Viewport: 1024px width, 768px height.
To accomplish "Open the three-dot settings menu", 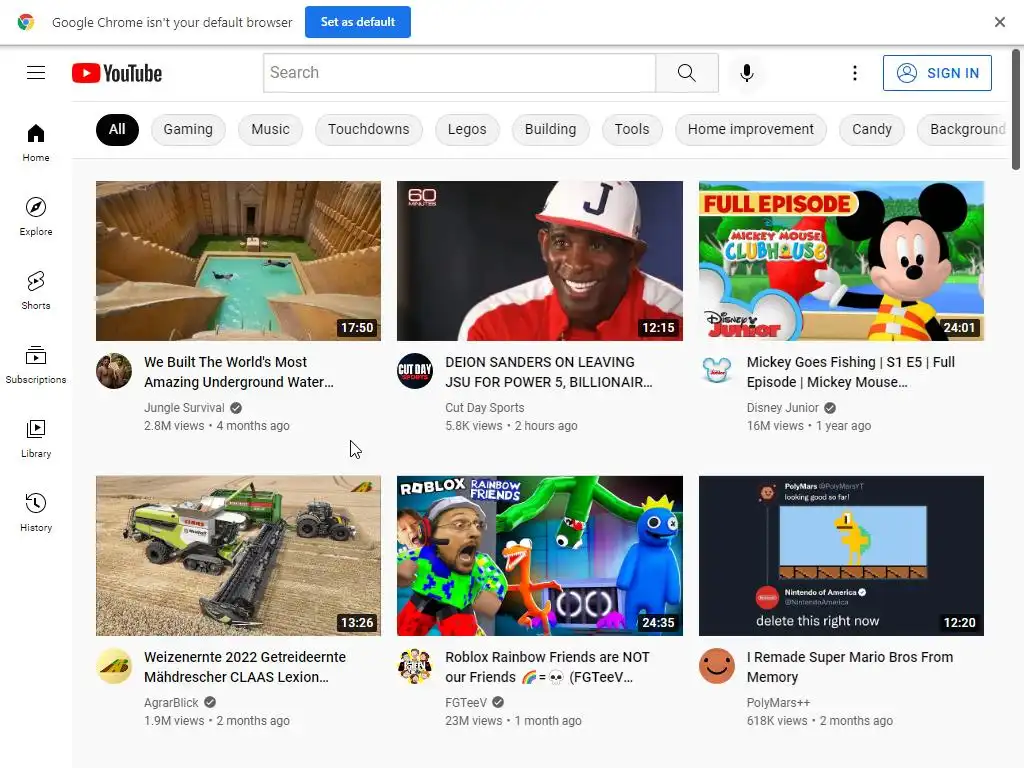I will (854, 72).
